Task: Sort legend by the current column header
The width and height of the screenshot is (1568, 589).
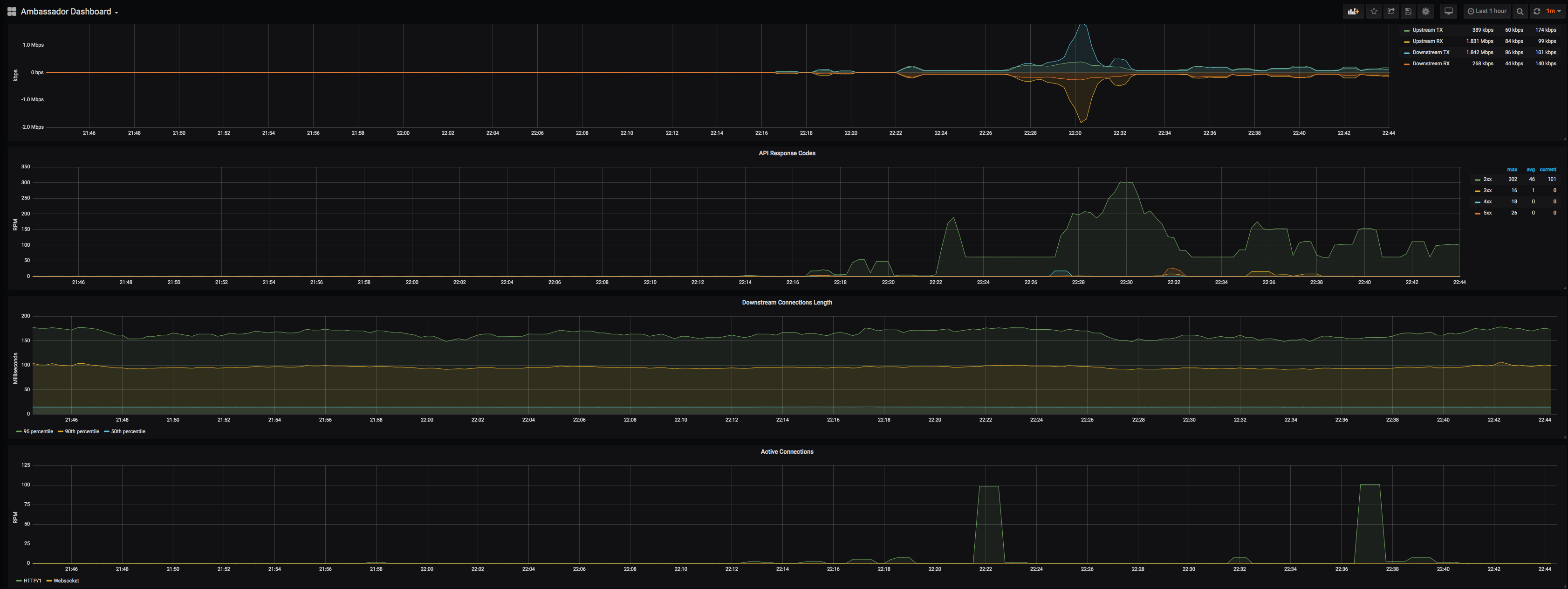Action: (x=1548, y=170)
